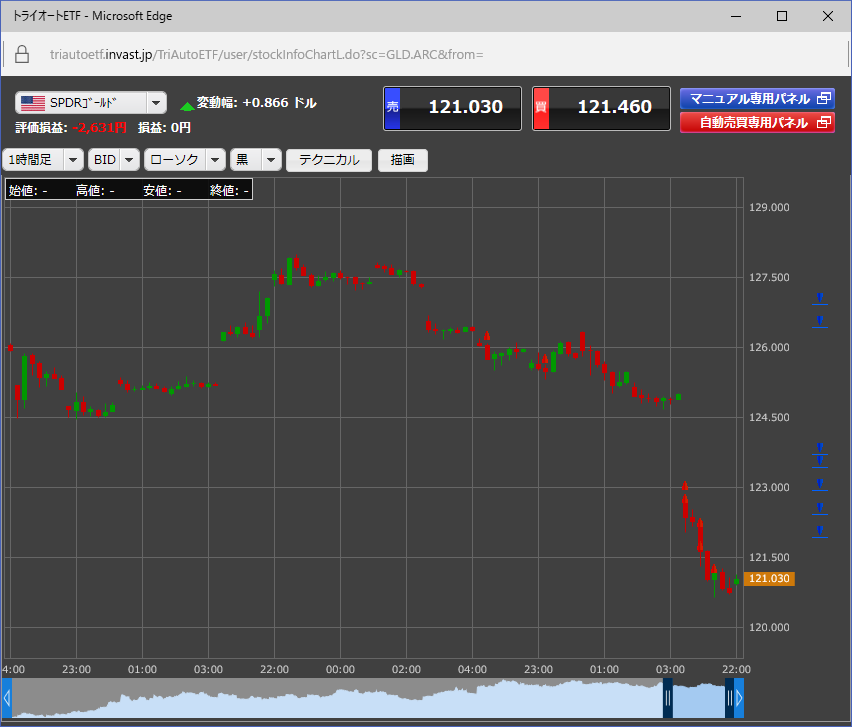Click the red buy (買) price button

tap(600, 108)
